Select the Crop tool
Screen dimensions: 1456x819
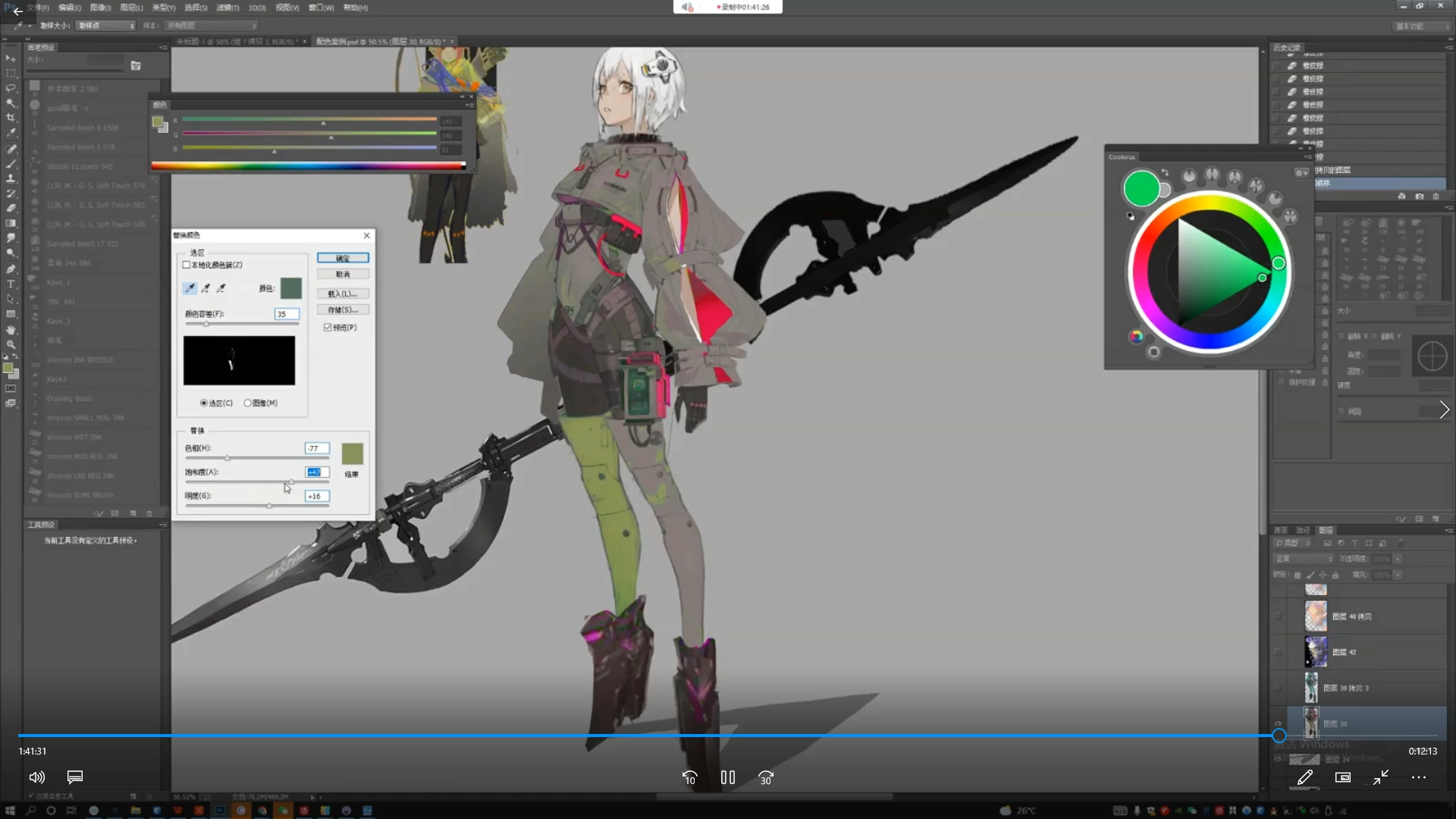coord(11,118)
